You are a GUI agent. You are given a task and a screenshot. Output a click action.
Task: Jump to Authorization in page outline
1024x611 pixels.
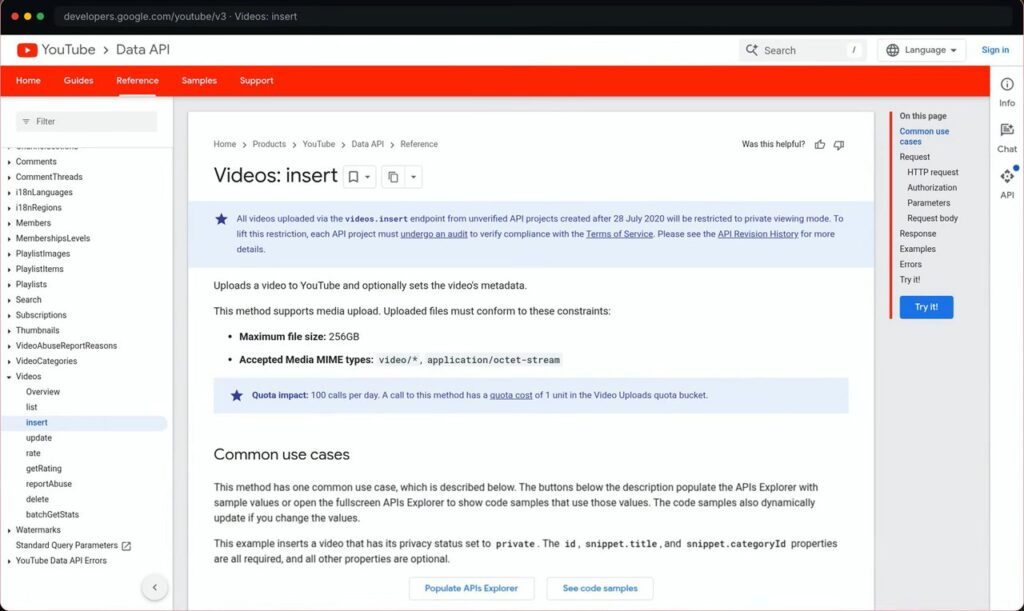pyautogui.click(x=932, y=188)
